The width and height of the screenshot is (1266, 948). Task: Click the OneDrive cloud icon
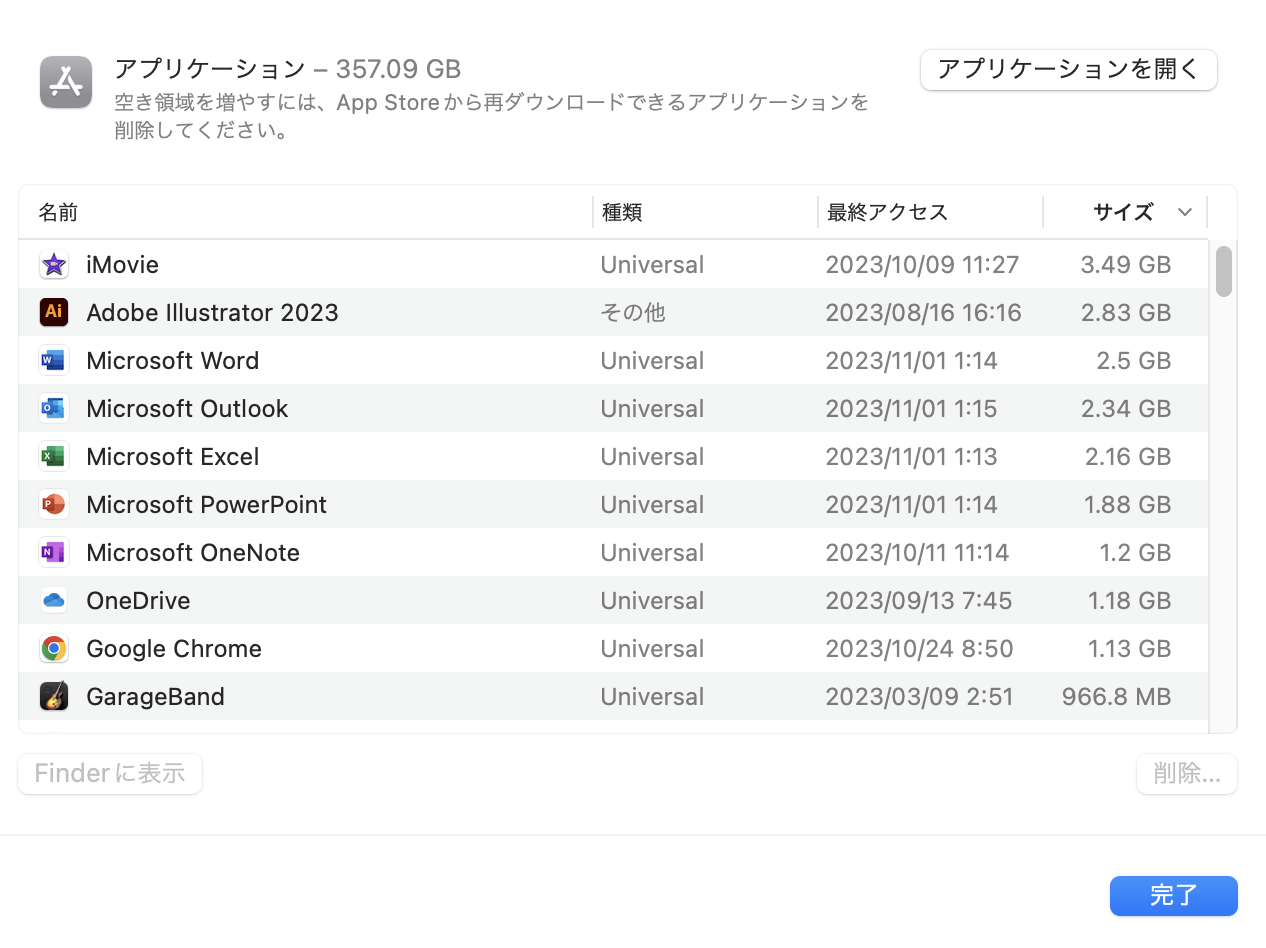[54, 601]
